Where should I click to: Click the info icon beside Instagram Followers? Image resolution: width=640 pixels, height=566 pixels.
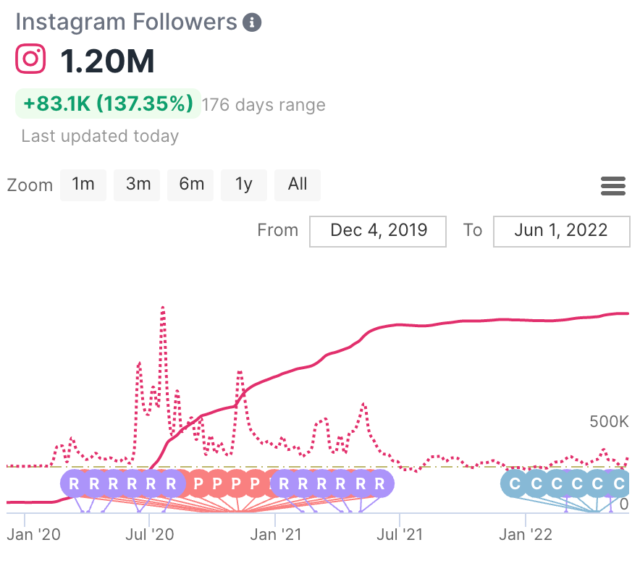(253, 22)
